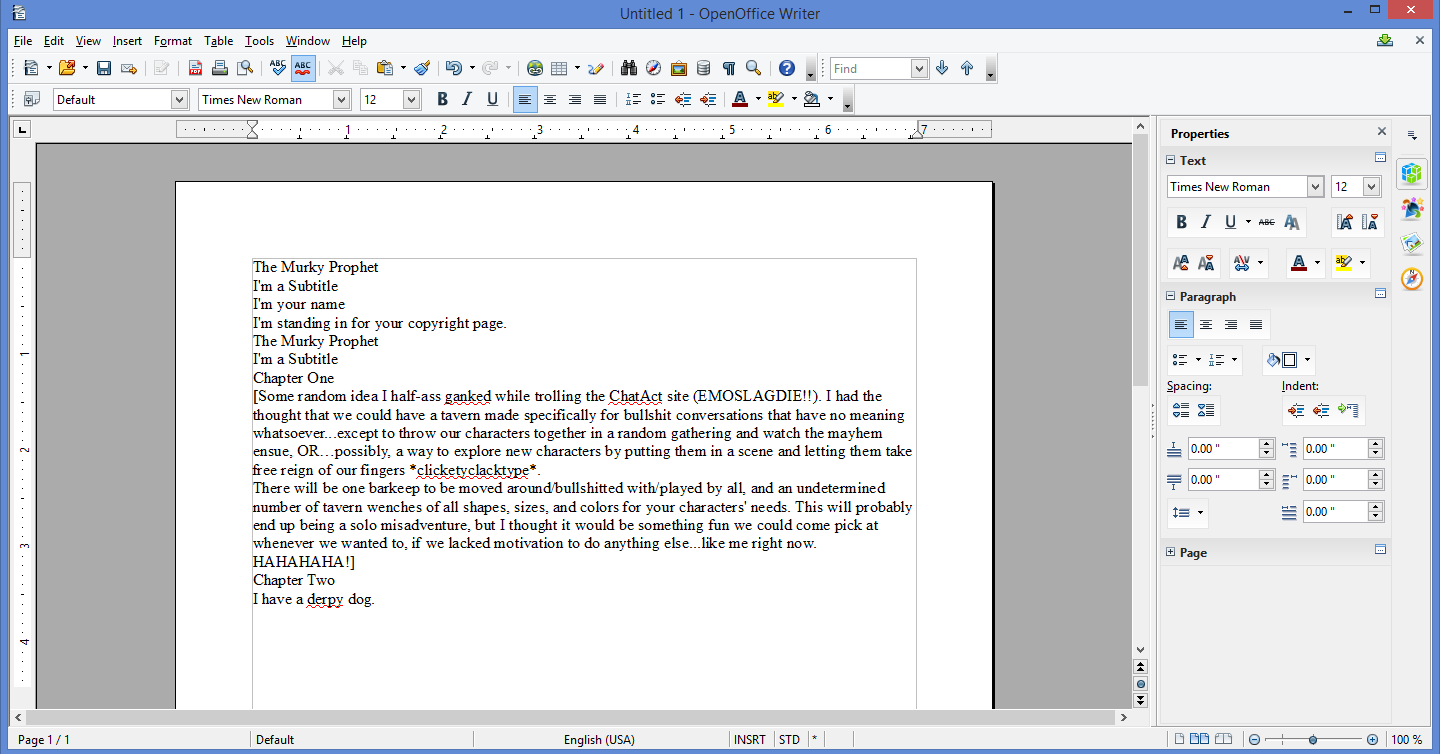Click English (USA) language in status bar

point(599,740)
